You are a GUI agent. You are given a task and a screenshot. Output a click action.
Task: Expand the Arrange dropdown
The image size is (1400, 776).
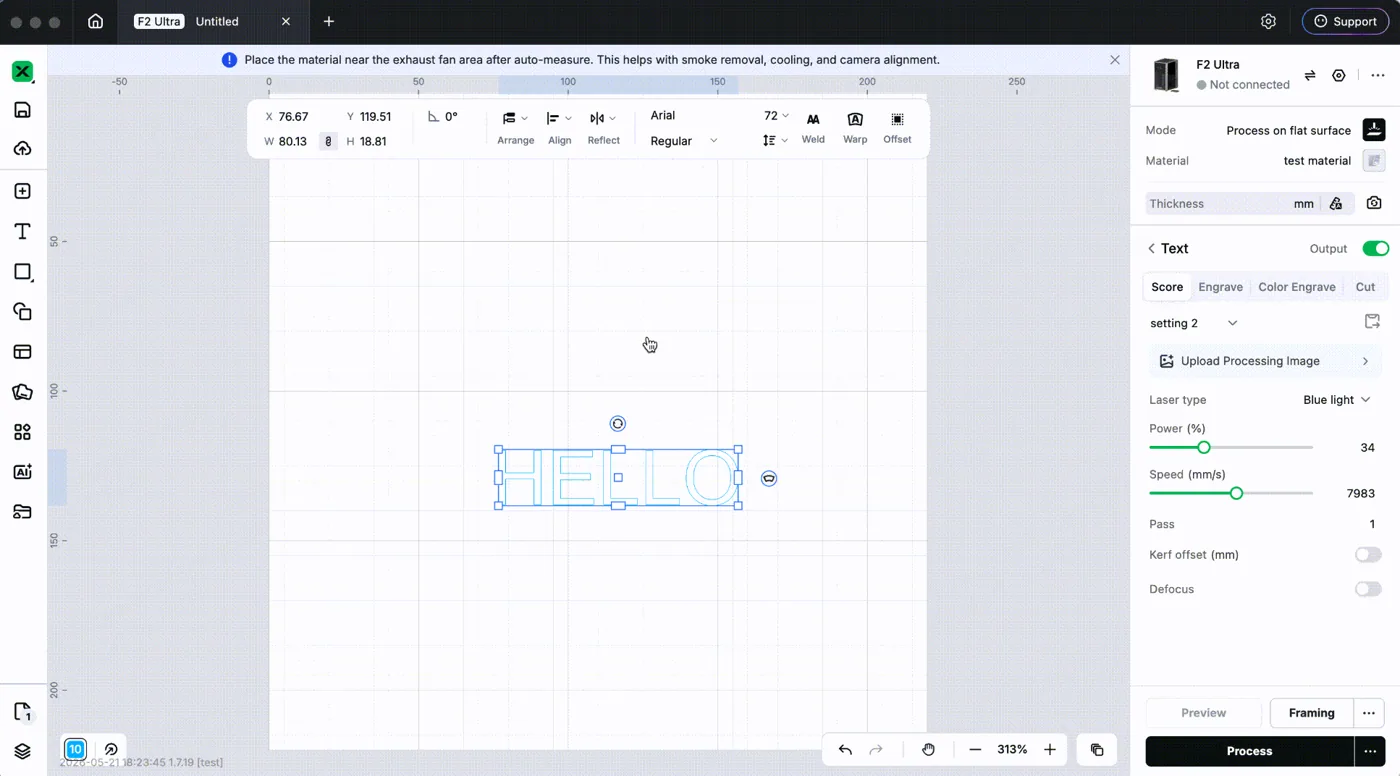coord(516,127)
